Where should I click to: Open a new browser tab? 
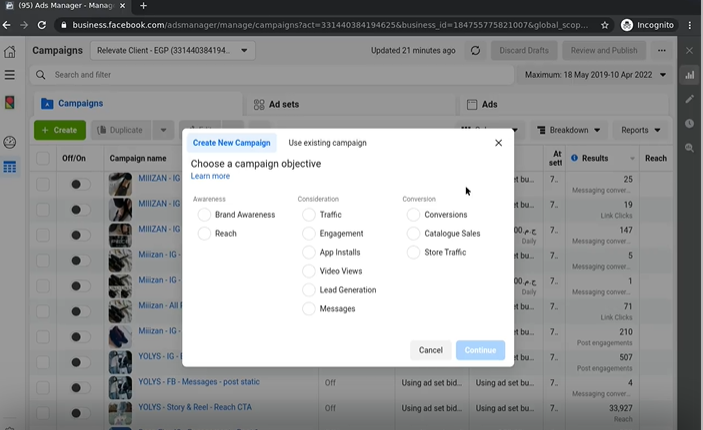coord(143,6)
